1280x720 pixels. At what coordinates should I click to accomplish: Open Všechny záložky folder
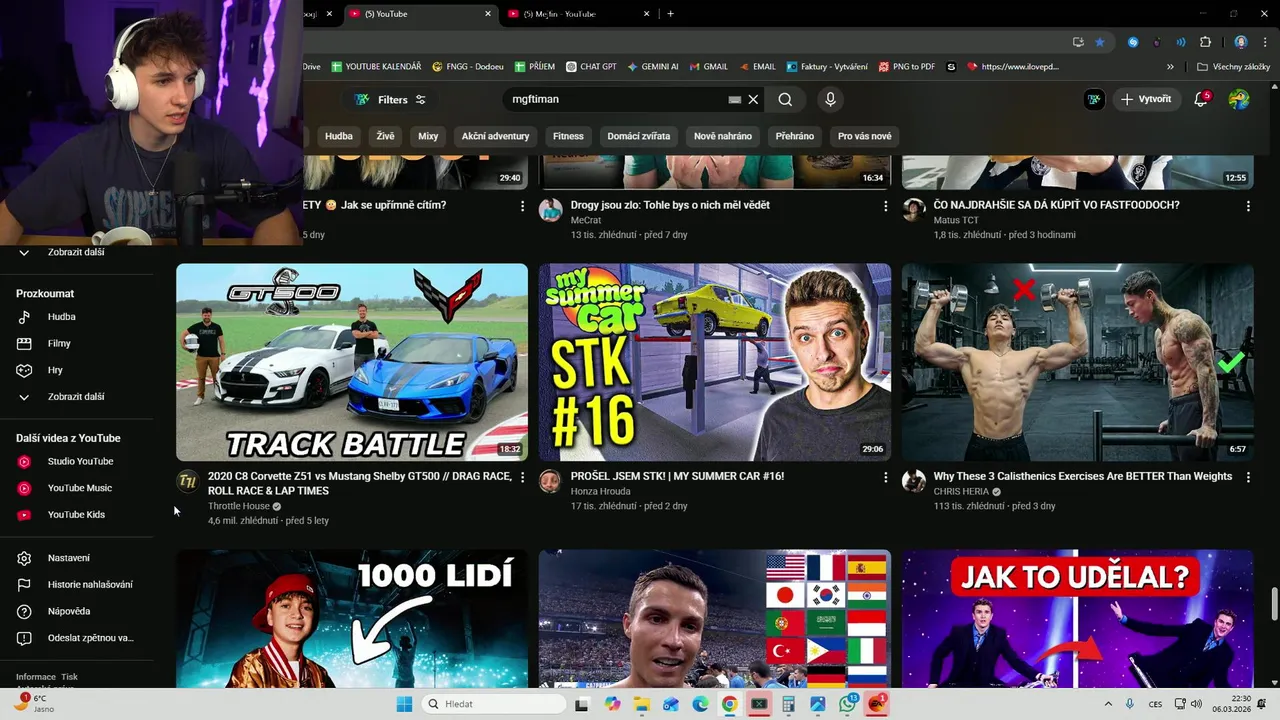[x=1233, y=67]
